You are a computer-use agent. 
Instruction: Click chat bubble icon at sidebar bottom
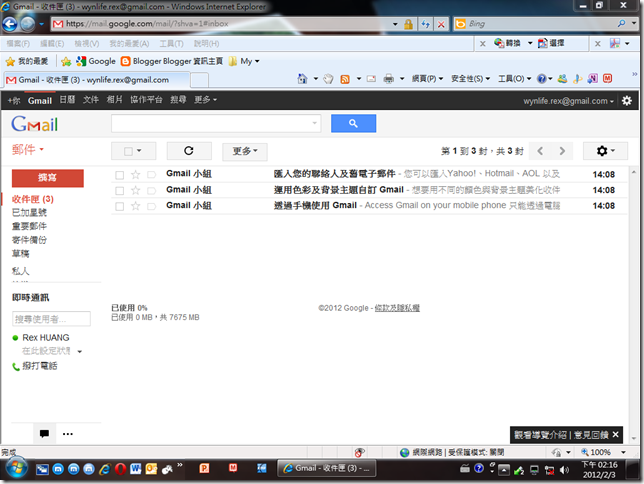44,433
